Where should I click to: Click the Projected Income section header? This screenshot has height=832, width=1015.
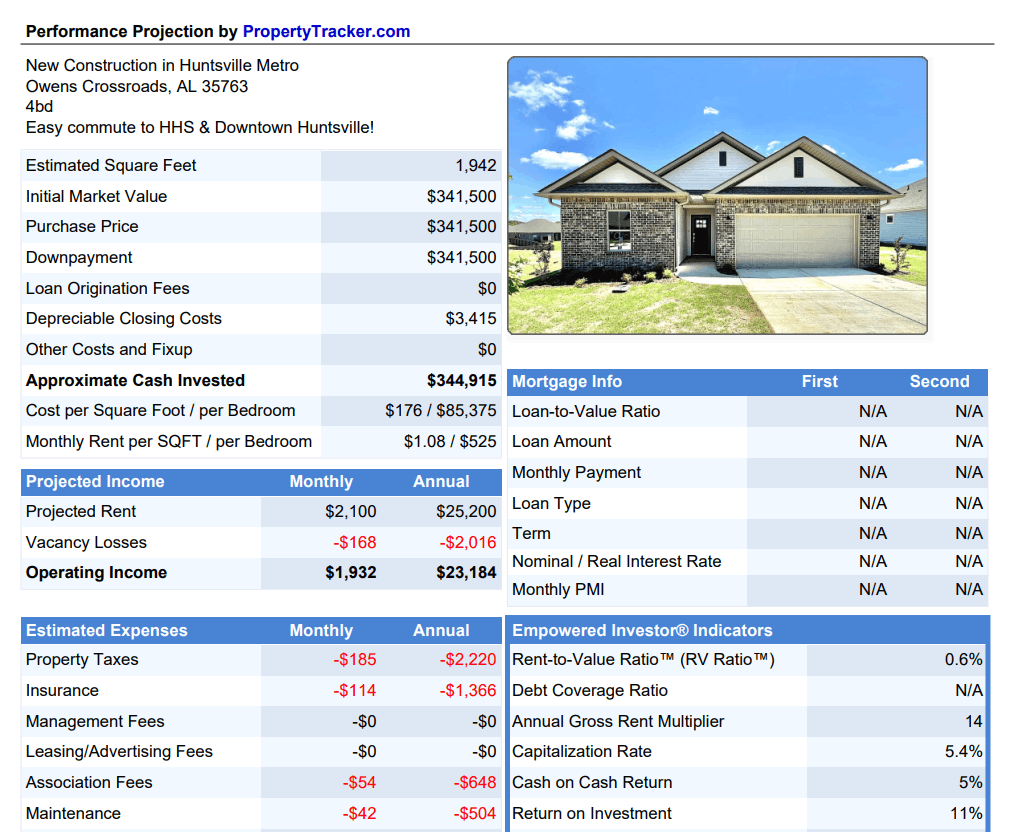[95, 481]
